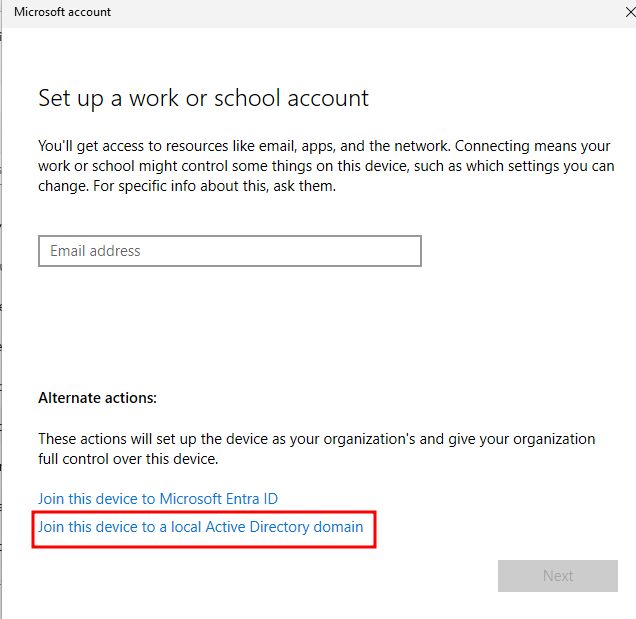Close the Microsoft account dialog

click(627, 12)
